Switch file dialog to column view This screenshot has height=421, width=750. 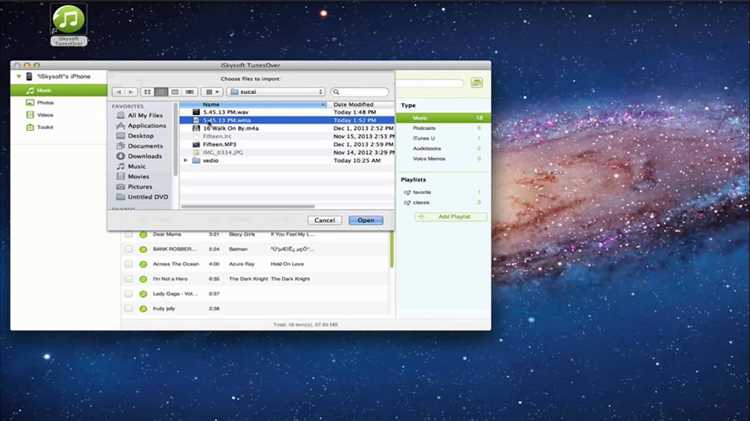pos(175,92)
